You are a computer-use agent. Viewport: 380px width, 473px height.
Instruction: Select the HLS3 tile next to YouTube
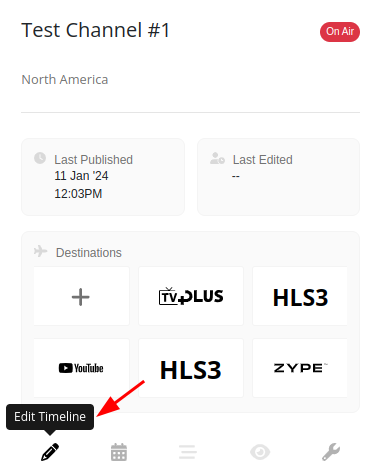click(191, 368)
